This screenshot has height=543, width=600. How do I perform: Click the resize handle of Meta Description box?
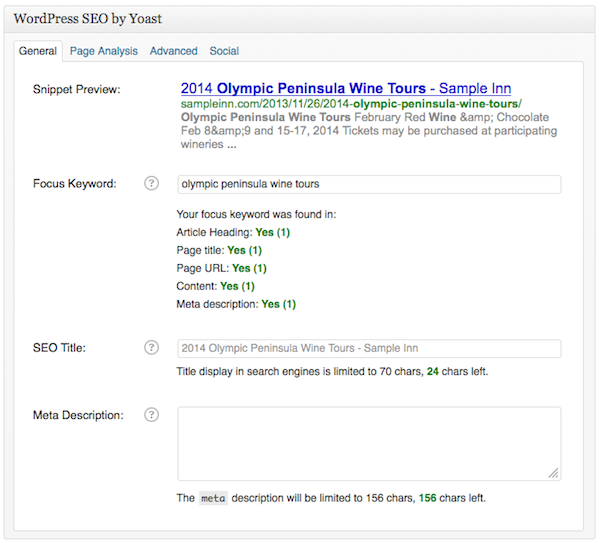(x=553, y=473)
